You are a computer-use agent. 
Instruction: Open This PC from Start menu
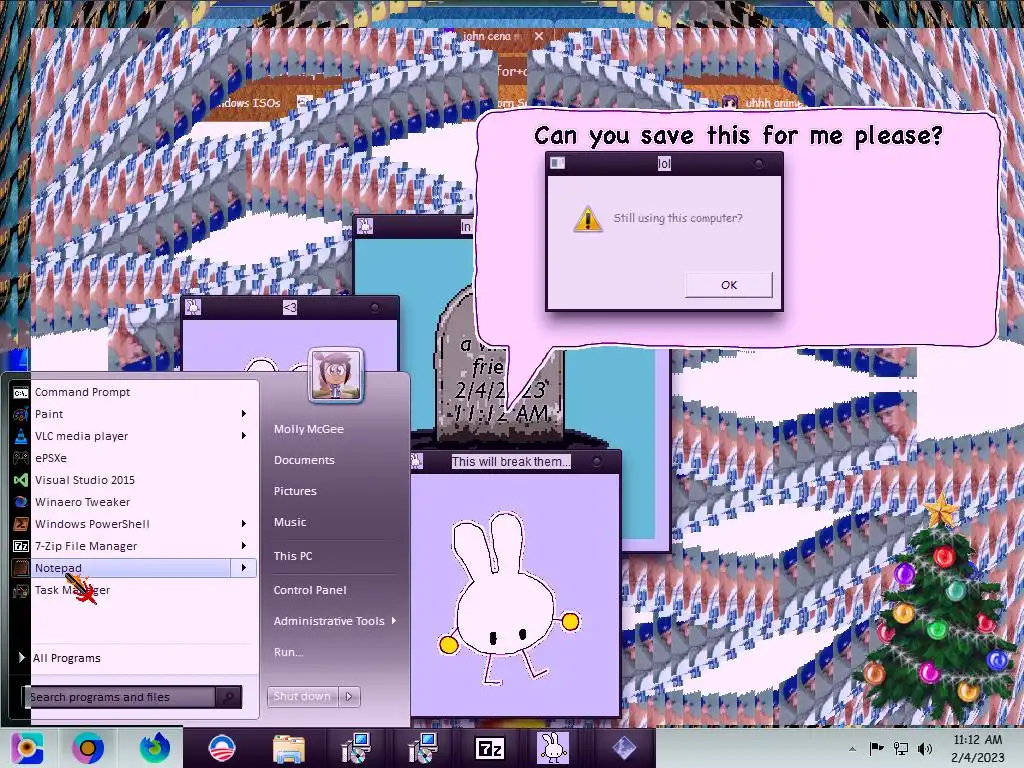tap(293, 556)
